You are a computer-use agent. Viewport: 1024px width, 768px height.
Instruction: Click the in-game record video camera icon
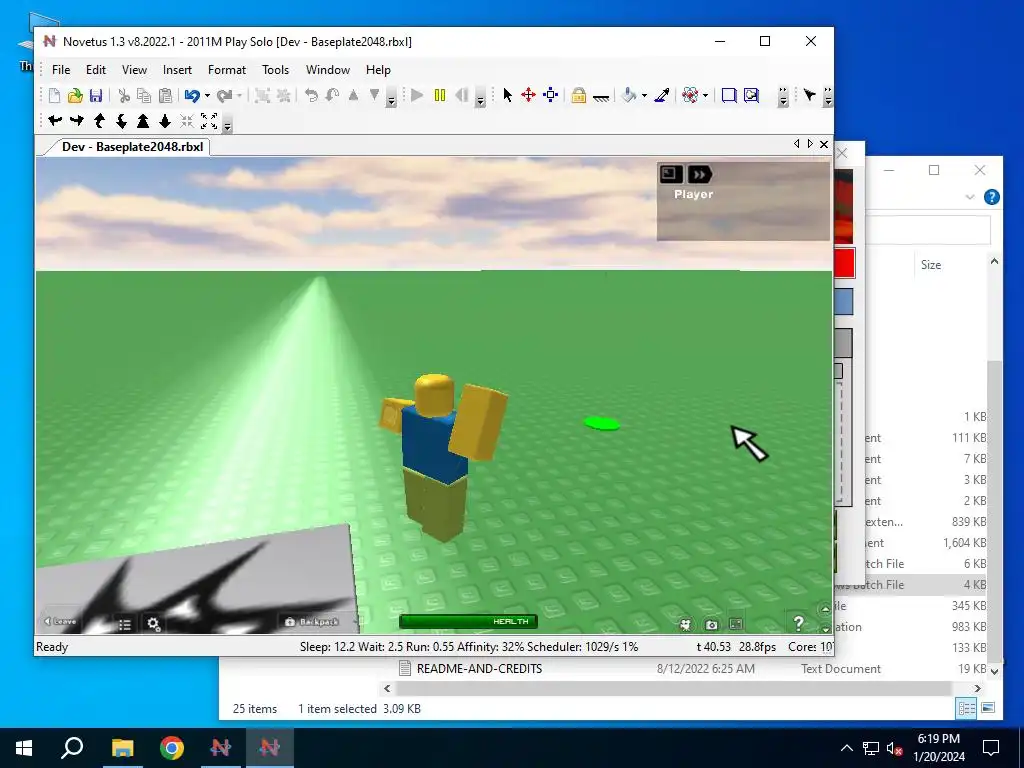click(x=684, y=625)
